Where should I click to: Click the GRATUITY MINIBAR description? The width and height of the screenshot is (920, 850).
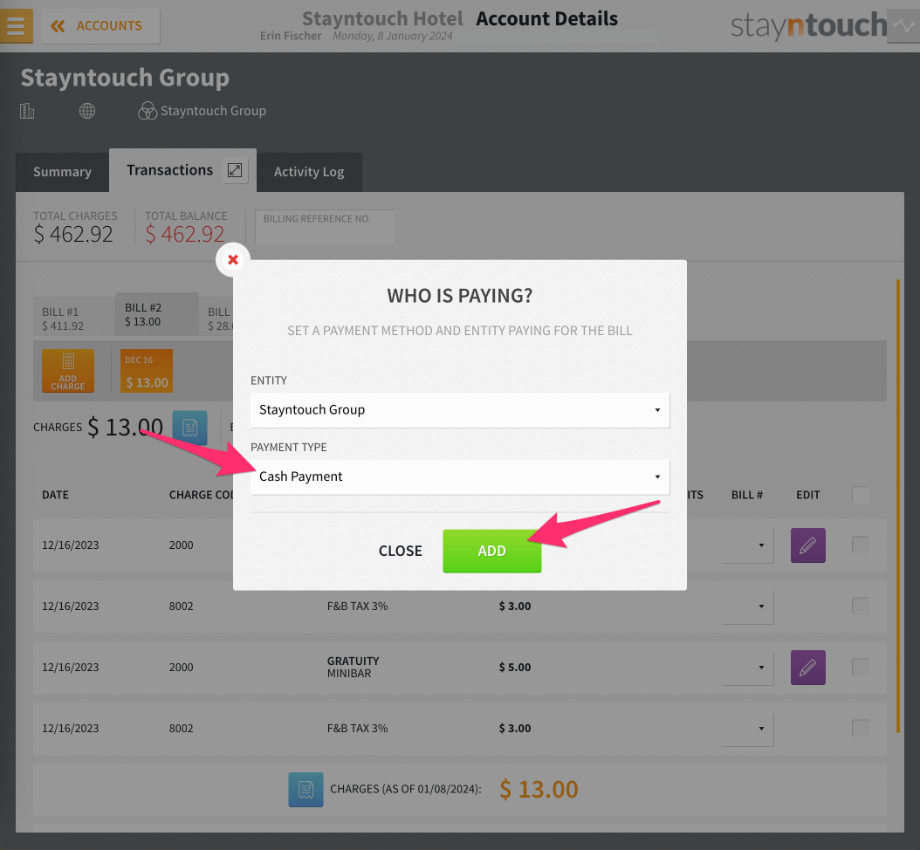353,667
